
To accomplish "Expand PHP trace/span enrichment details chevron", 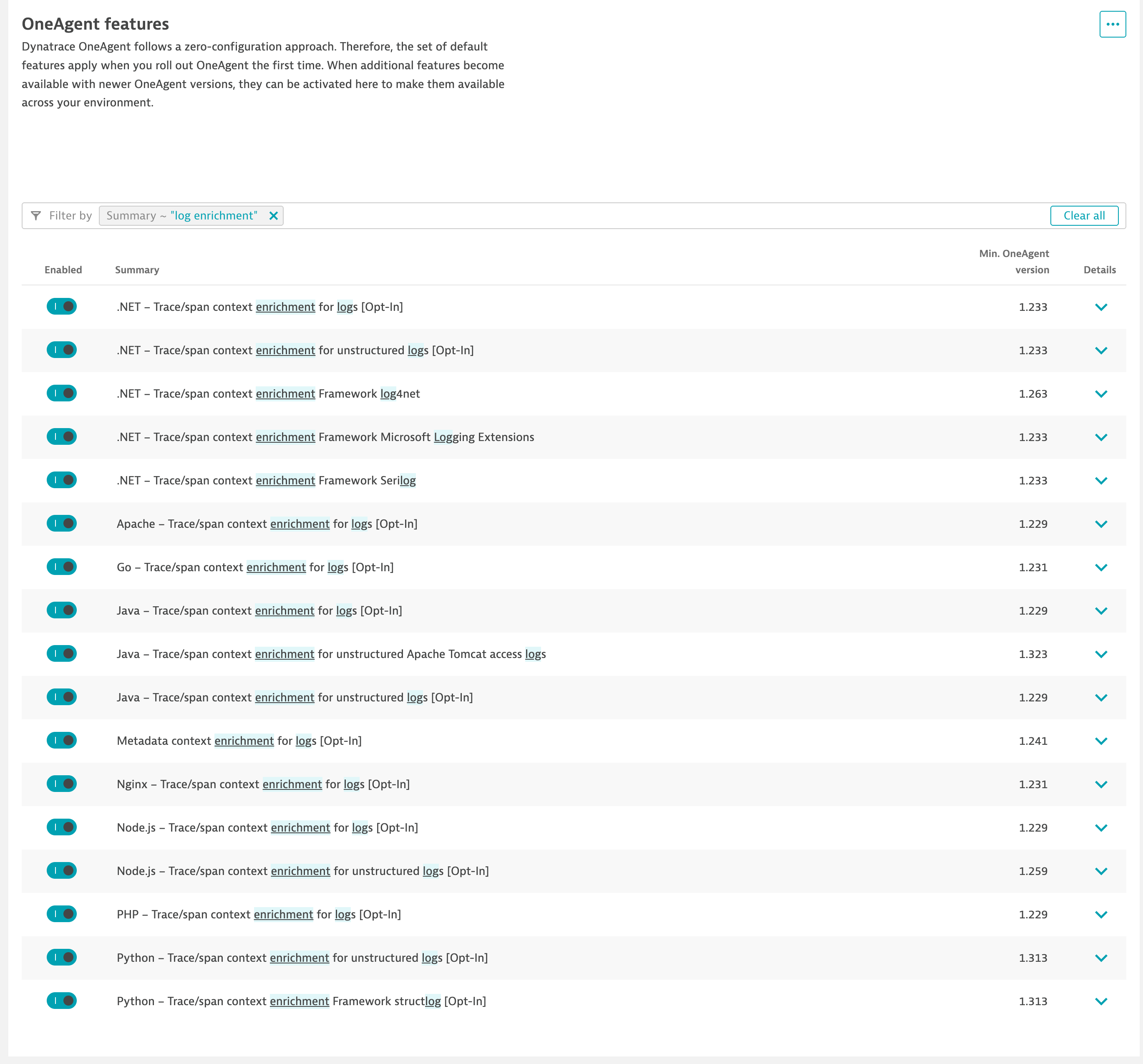I will click(x=1100, y=915).
